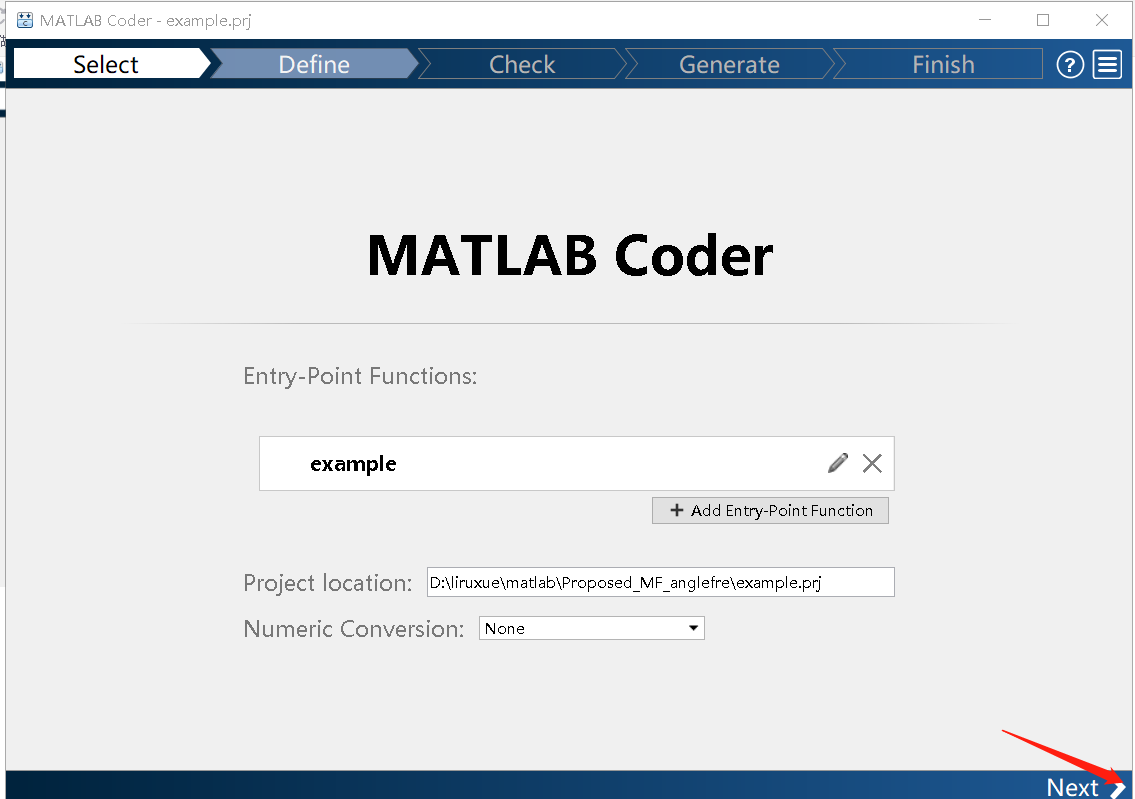Screen dimensions: 1135x799
Task: Click the Project location text field
Action: tap(660, 582)
